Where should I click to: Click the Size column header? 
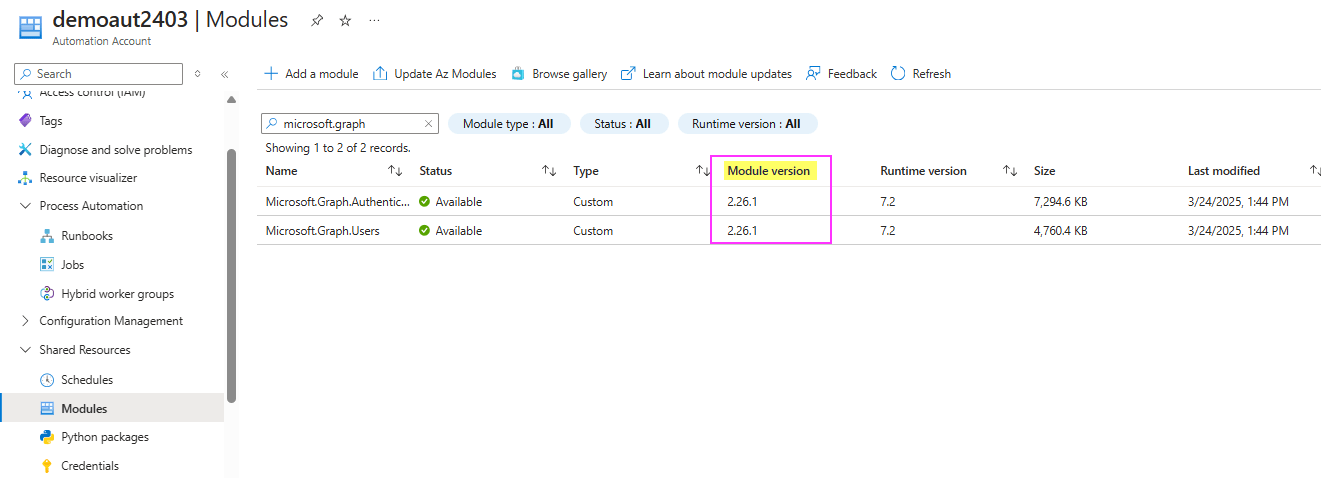pos(1044,171)
